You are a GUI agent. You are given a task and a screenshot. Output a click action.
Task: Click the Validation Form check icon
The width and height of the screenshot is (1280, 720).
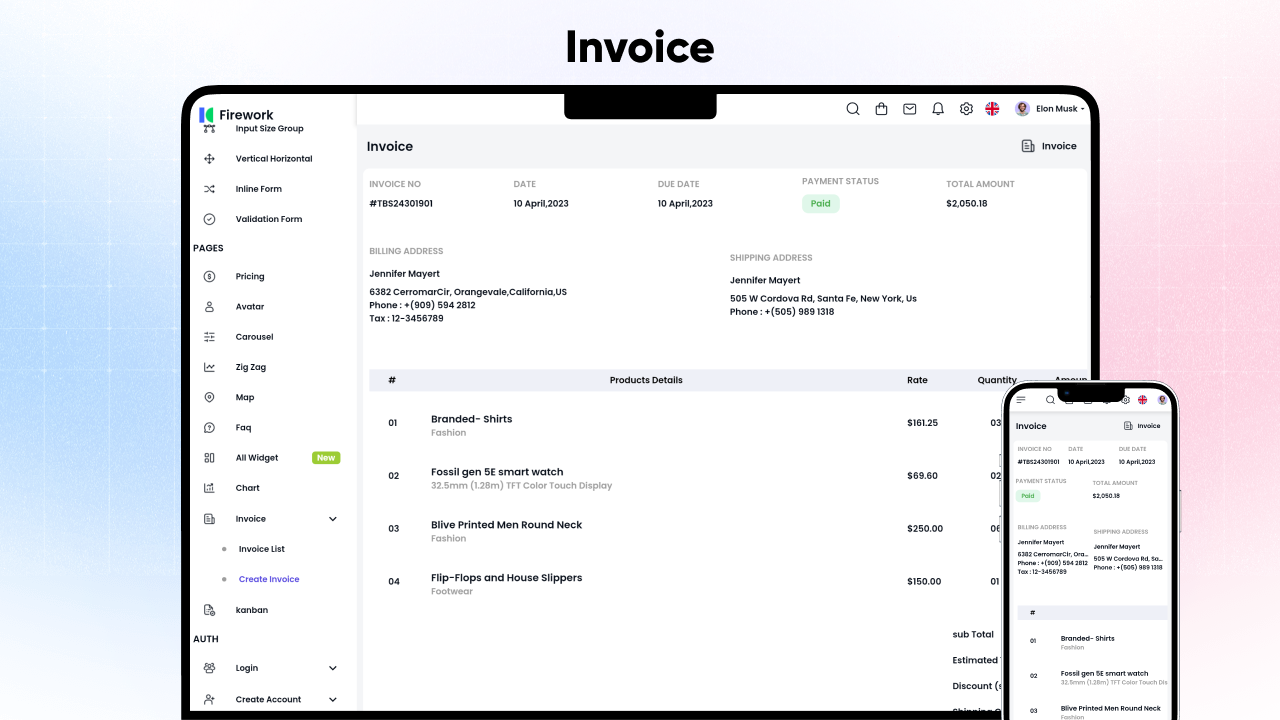coord(209,219)
